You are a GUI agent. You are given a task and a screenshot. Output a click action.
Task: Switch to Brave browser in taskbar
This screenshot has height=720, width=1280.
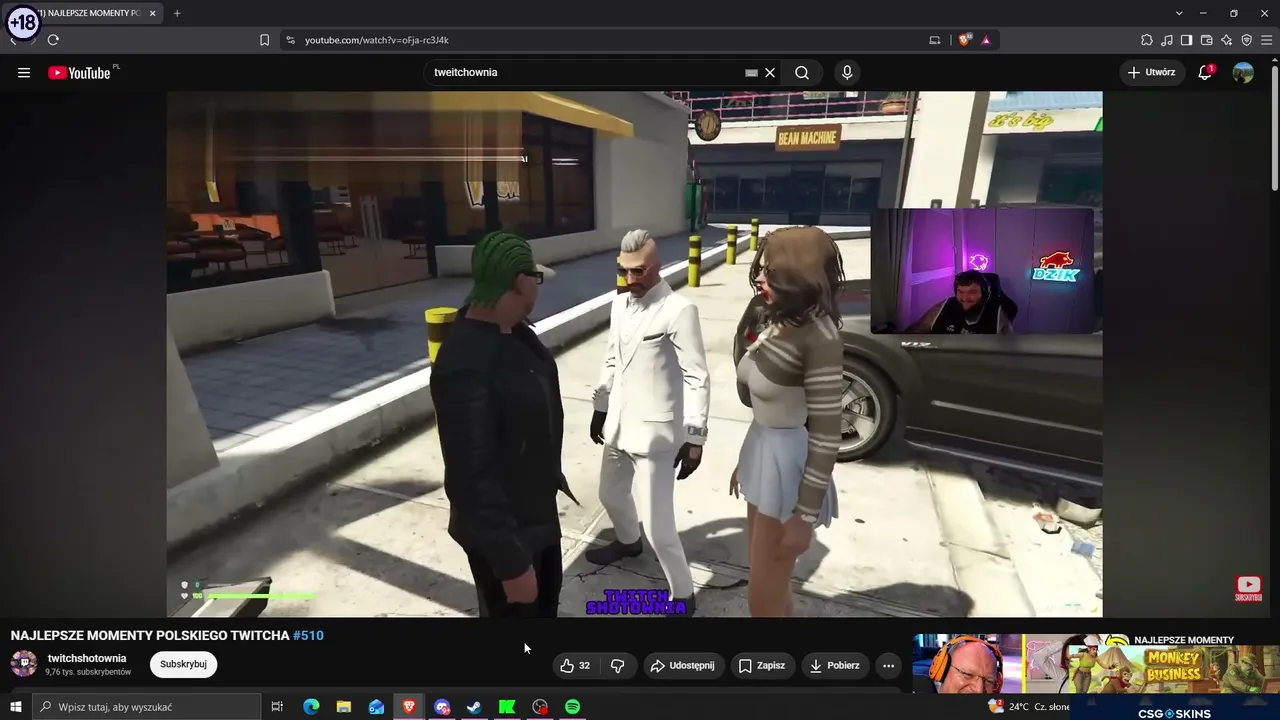point(409,707)
